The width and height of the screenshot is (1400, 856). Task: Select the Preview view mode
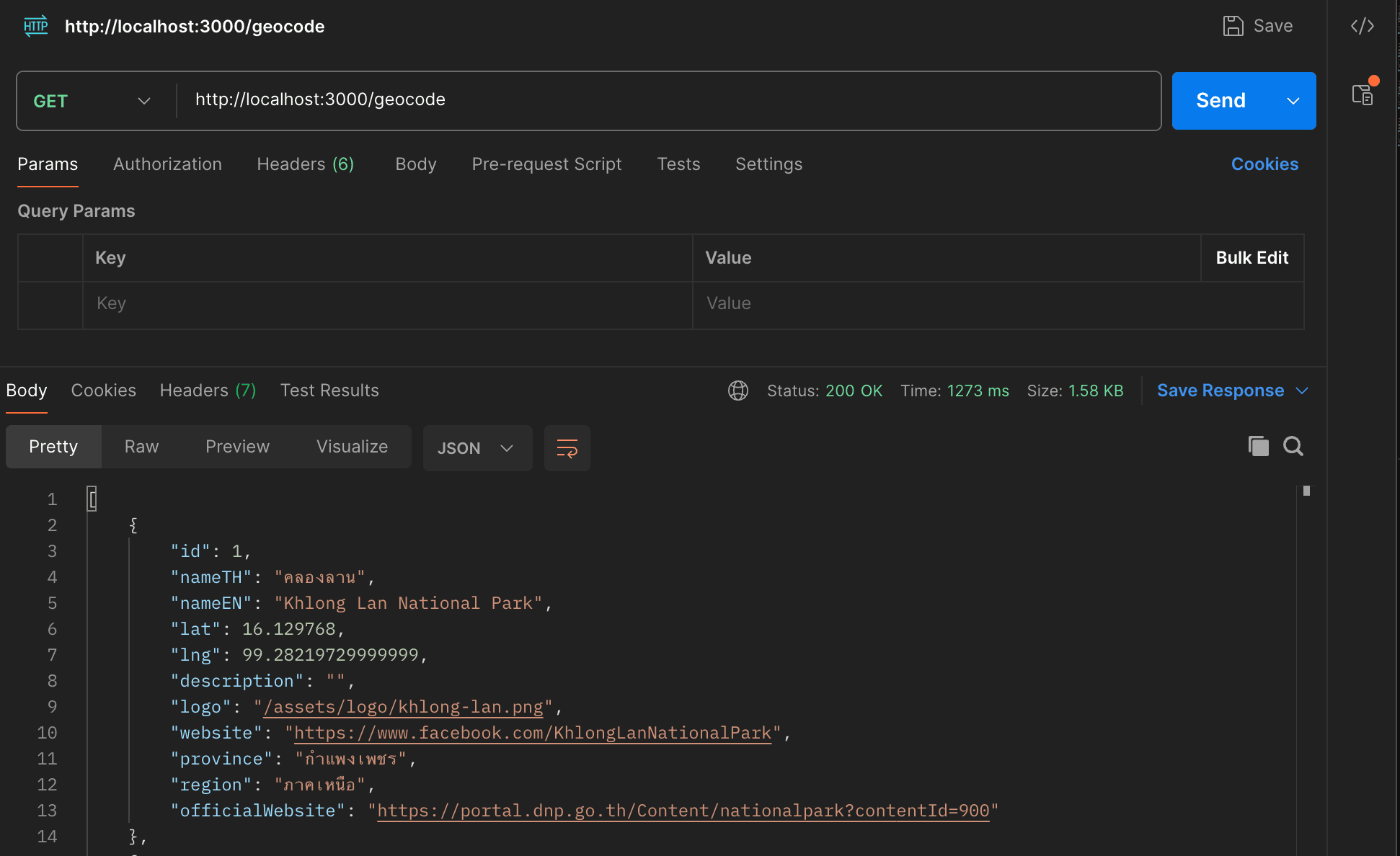[x=237, y=447]
